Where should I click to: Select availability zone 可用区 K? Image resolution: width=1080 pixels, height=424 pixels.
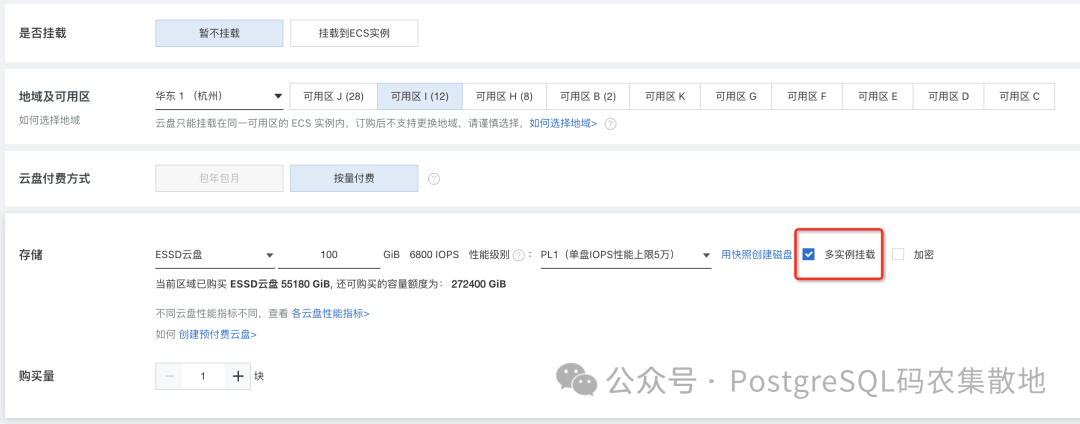[665, 96]
